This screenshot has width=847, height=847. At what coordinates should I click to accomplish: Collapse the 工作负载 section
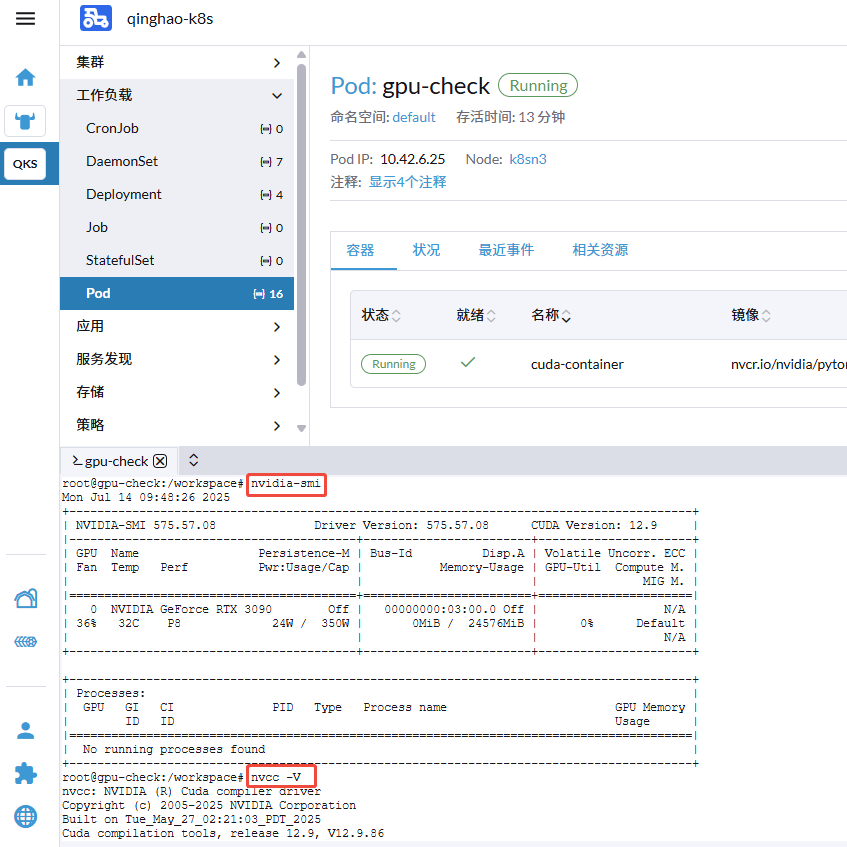click(x=277, y=95)
